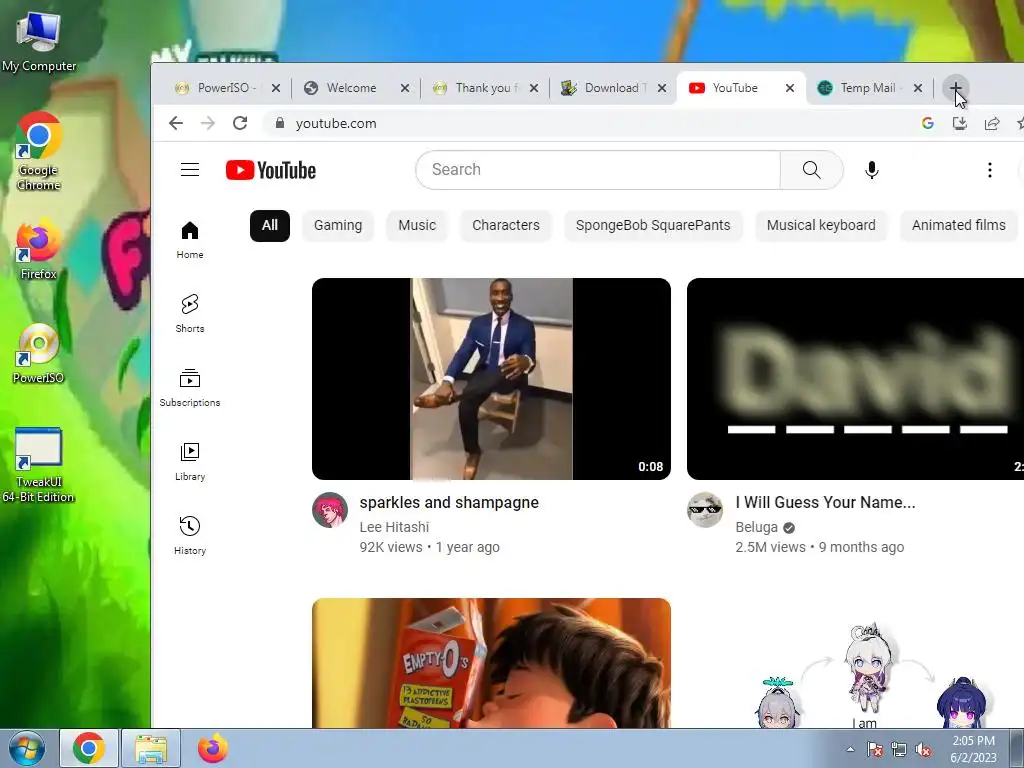Click the Beluga channel avatar
Screen dimensions: 1024x768
[x=705, y=510]
